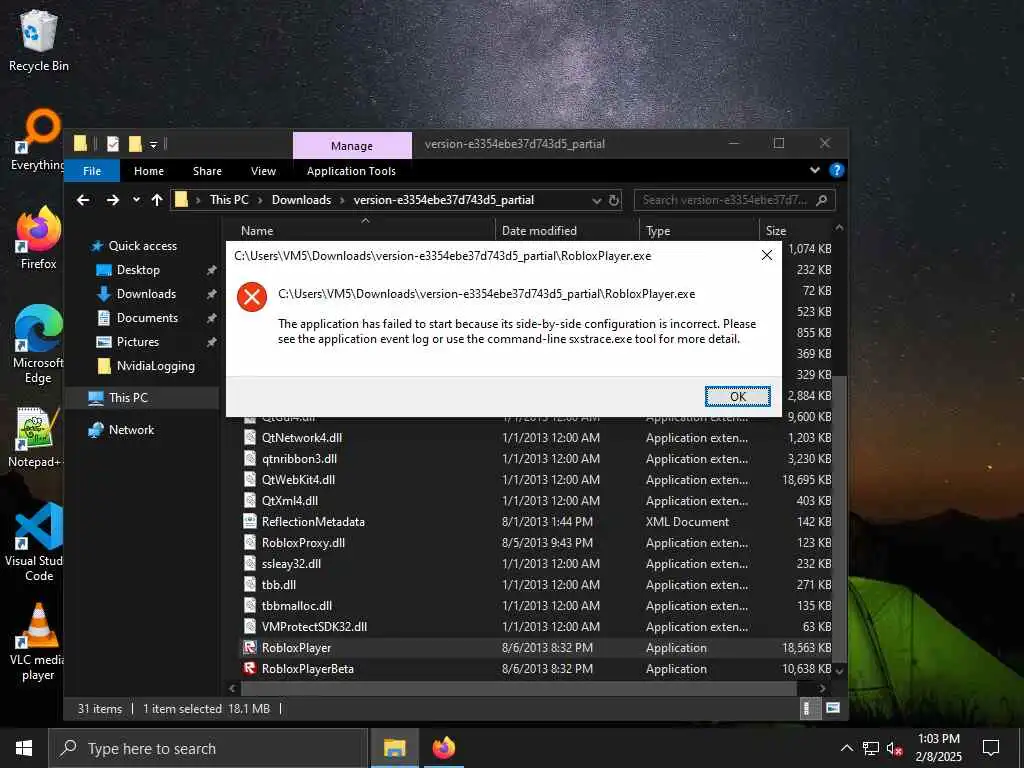The height and width of the screenshot is (768, 1024).
Task: Select This PC in navigation pane
Action: pos(128,398)
